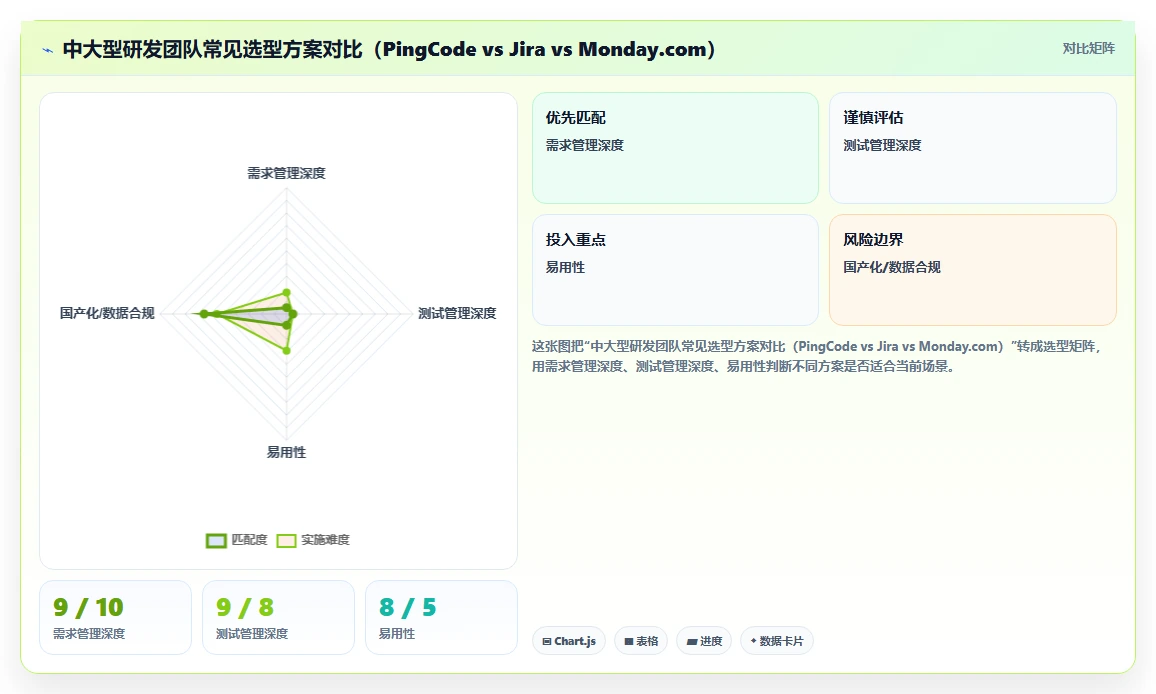The height and width of the screenshot is (694, 1156).
Task: Click the radar point at the 国产化/数据合规 tip
Action: tap(204, 314)
